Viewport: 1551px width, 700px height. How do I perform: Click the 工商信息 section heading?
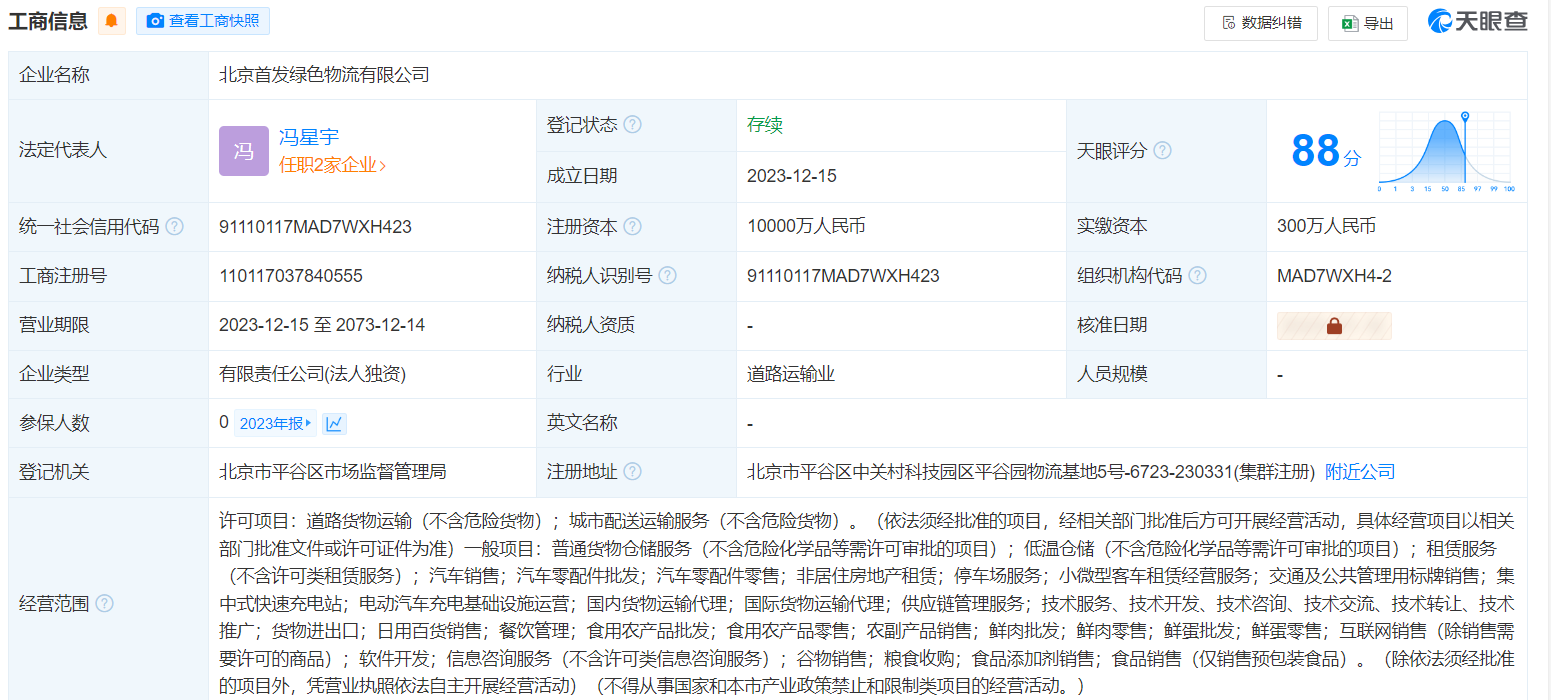tap(48, 21)
